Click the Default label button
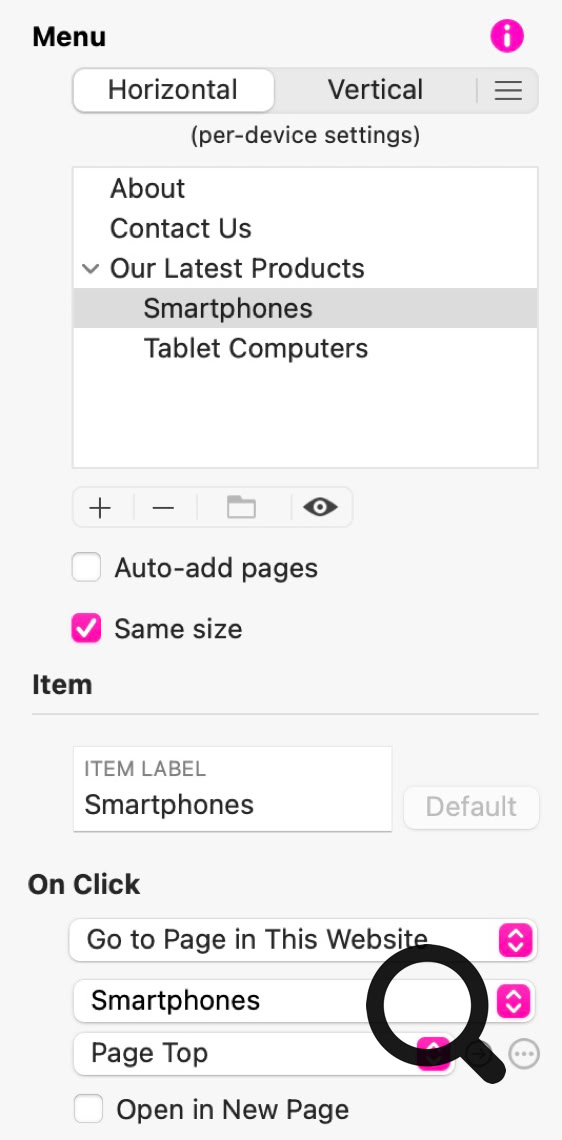The image size is (562, 1140). [x=471, y=807]
